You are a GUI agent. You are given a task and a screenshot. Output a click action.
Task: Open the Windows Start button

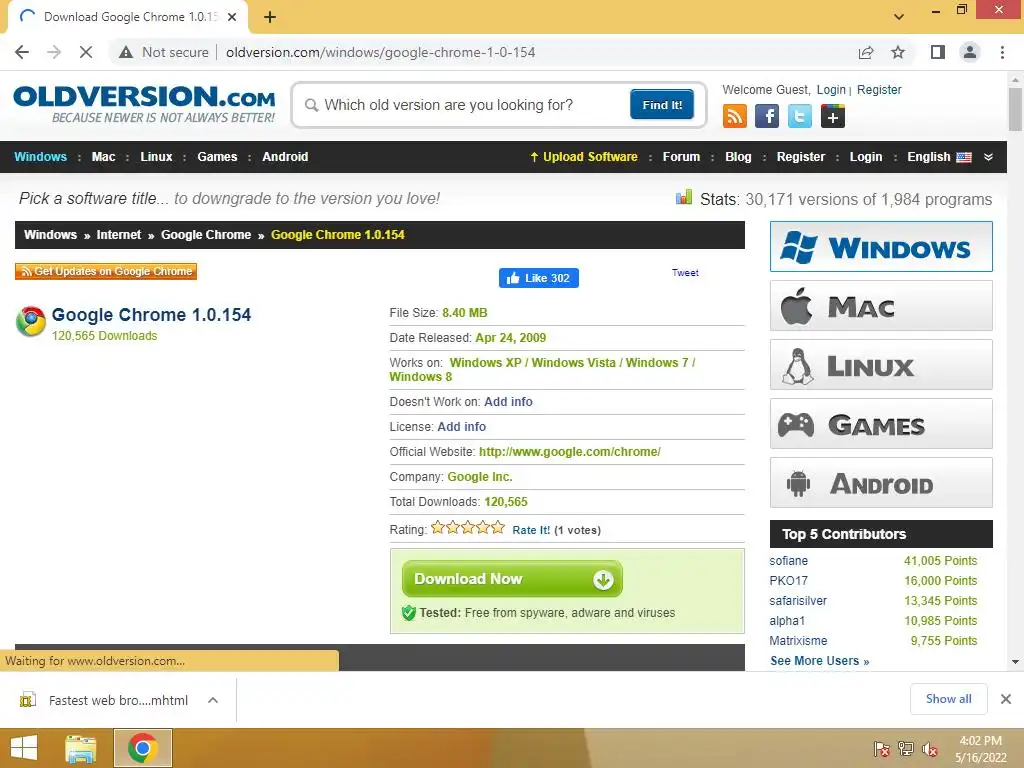coord(24,748)
